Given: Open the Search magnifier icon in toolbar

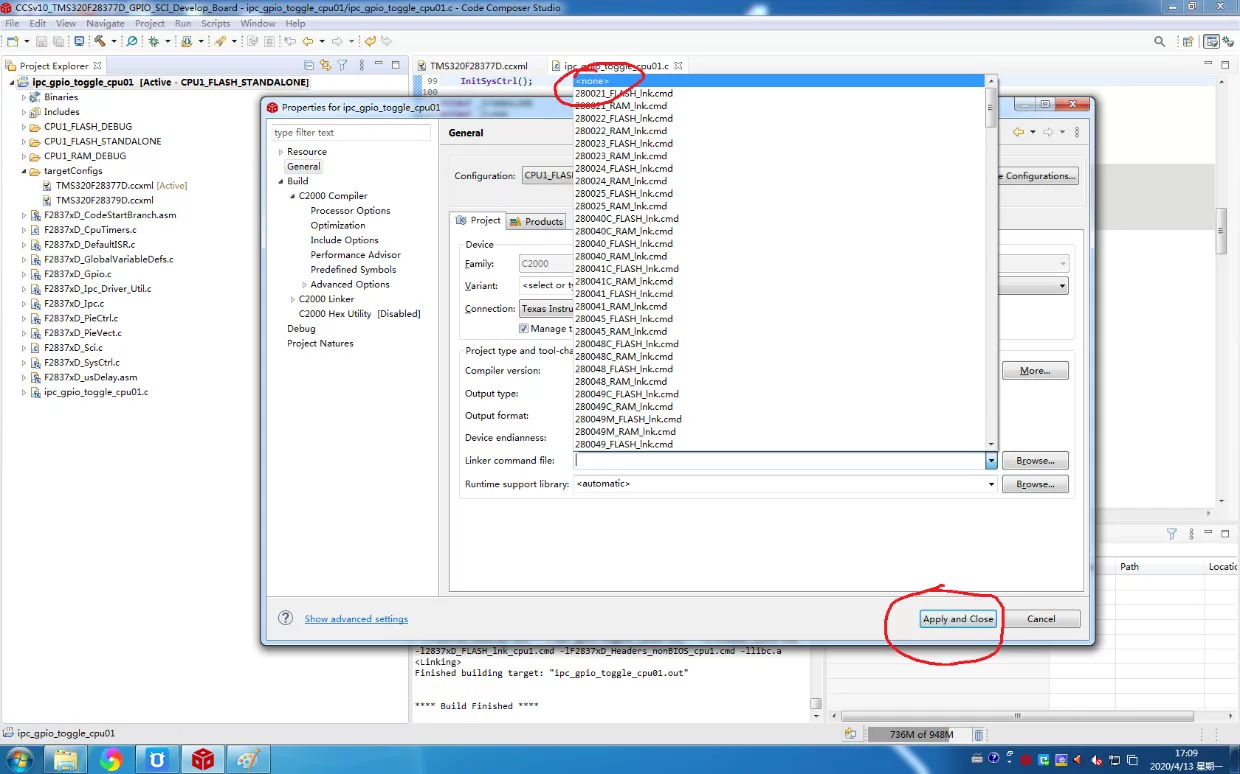Looking at the screenshot, I should point(1160,41).
